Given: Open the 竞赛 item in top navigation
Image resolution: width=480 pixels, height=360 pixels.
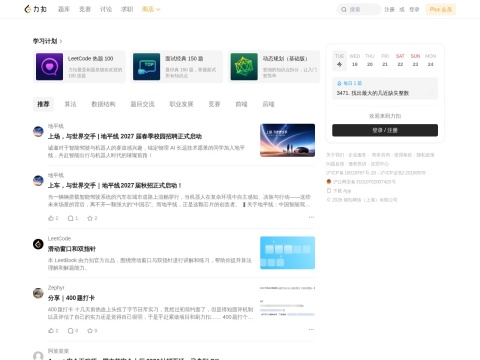Looking at the screenshot, I should (x=85, y=9).
